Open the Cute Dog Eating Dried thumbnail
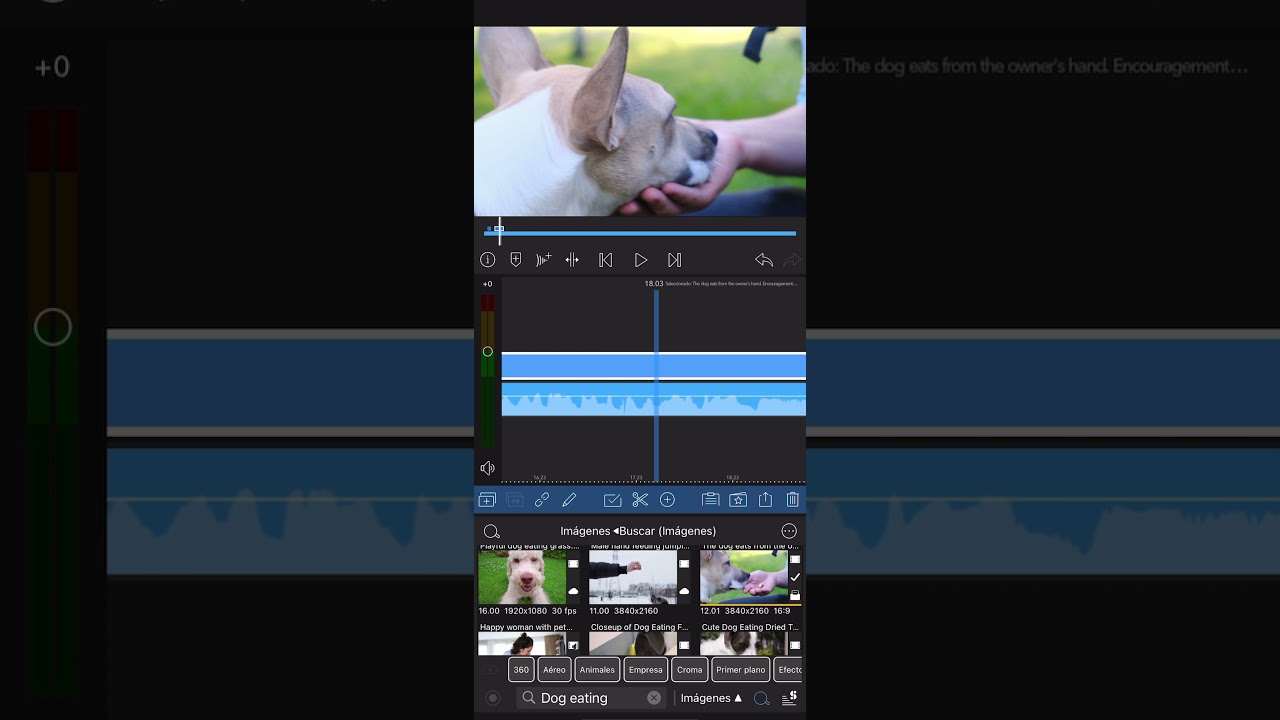 click(x=744, y=644)
